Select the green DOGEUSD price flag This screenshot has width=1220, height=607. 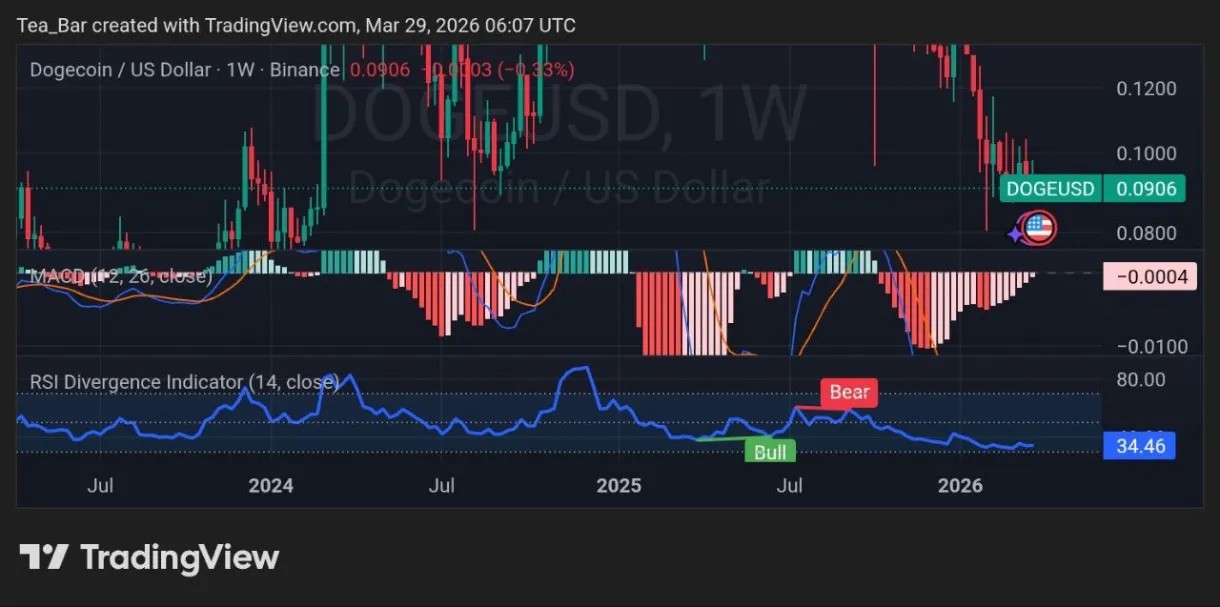click(1092, 188)
